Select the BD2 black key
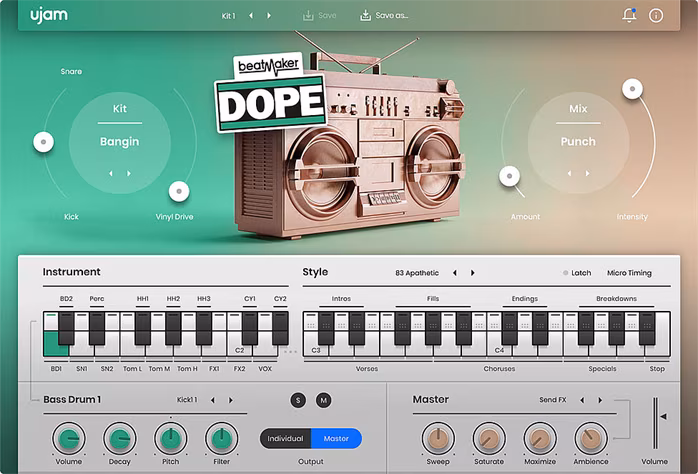698x474 pixels. pyautogui.click(x=66, y=328)
